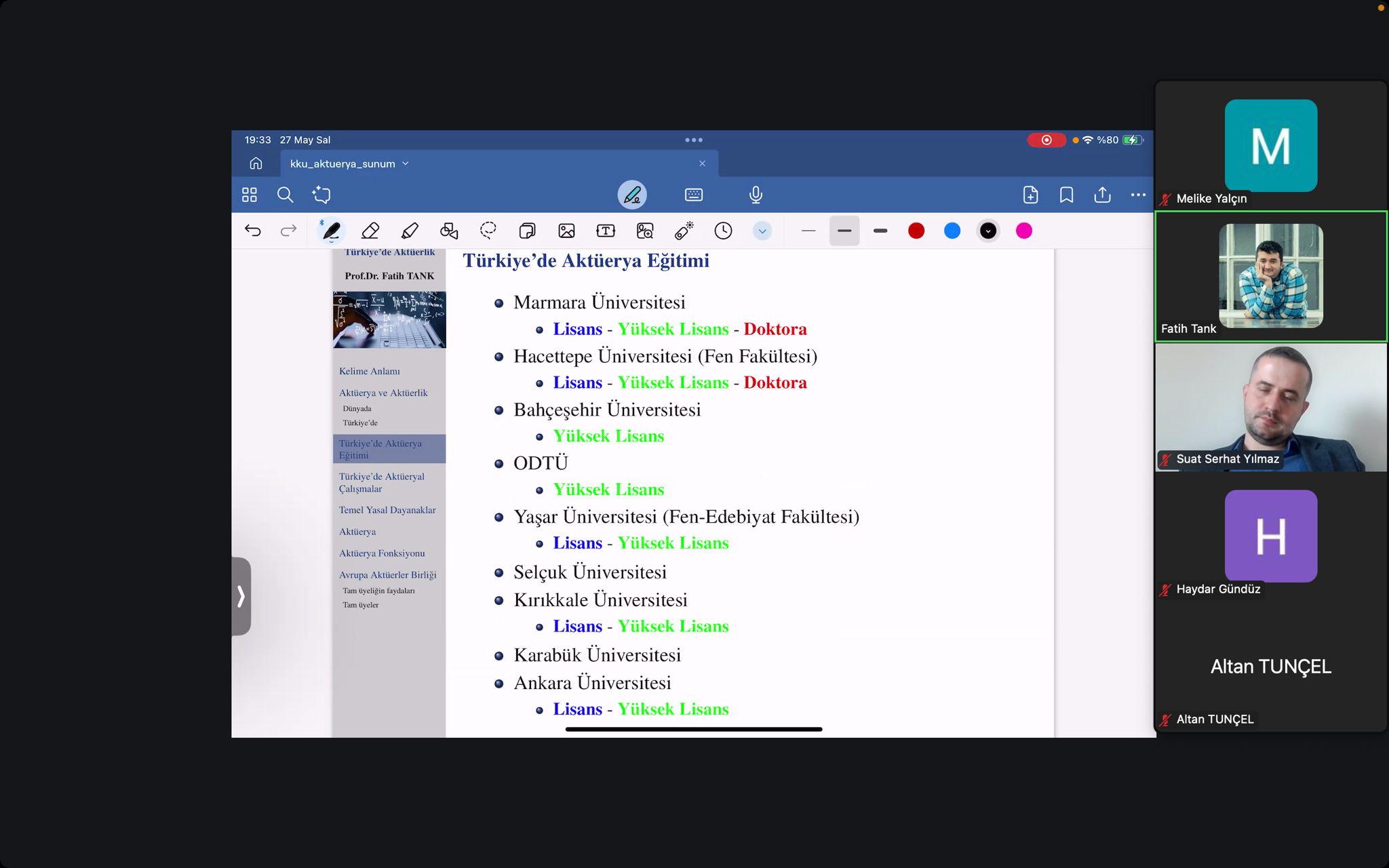Select the Elements sticker tool
1389x868 pixels.
pos(527,231)
